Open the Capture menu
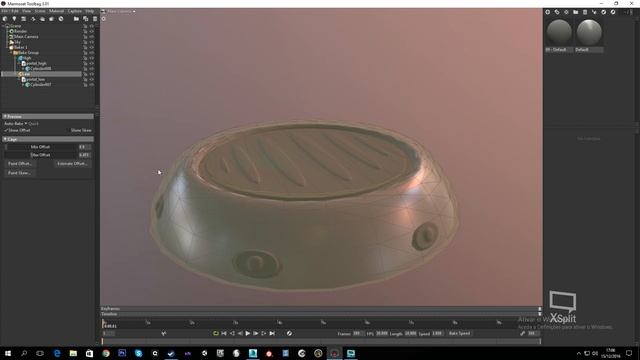 75,11
